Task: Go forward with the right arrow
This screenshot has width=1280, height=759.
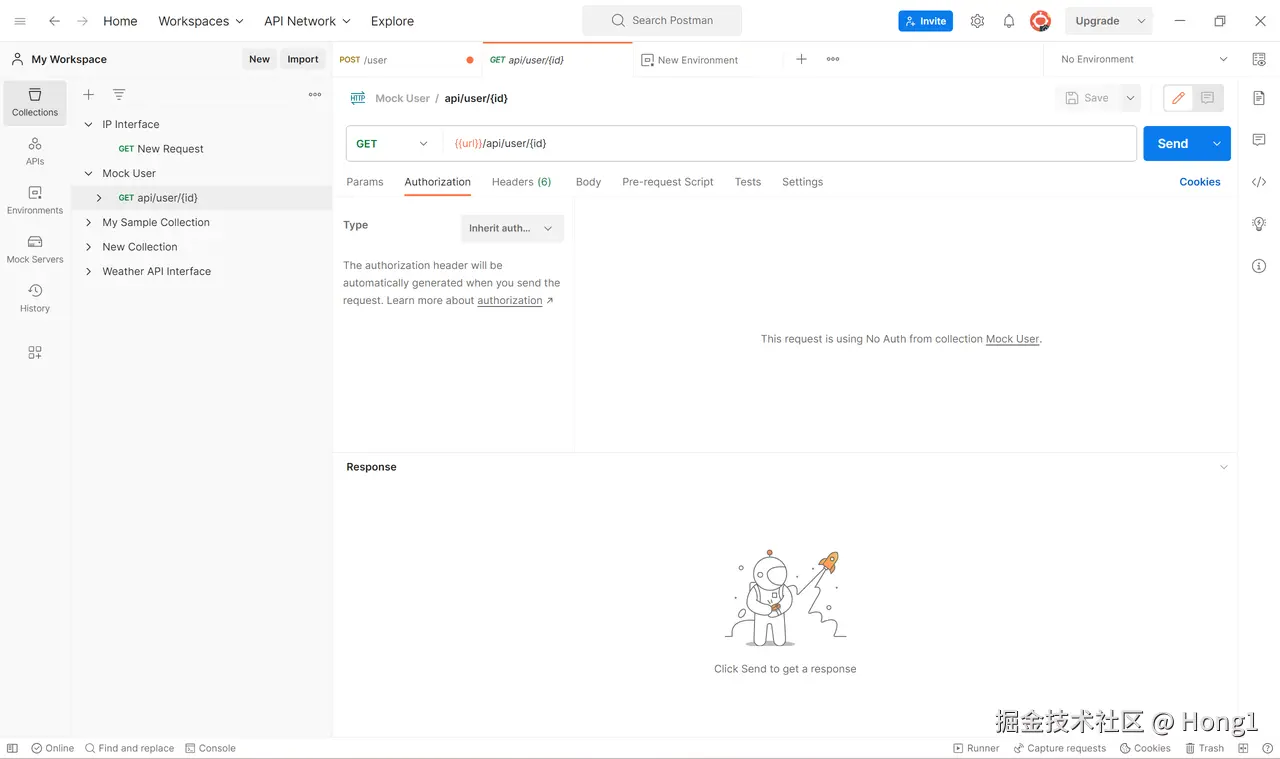Action: [82, 21]
